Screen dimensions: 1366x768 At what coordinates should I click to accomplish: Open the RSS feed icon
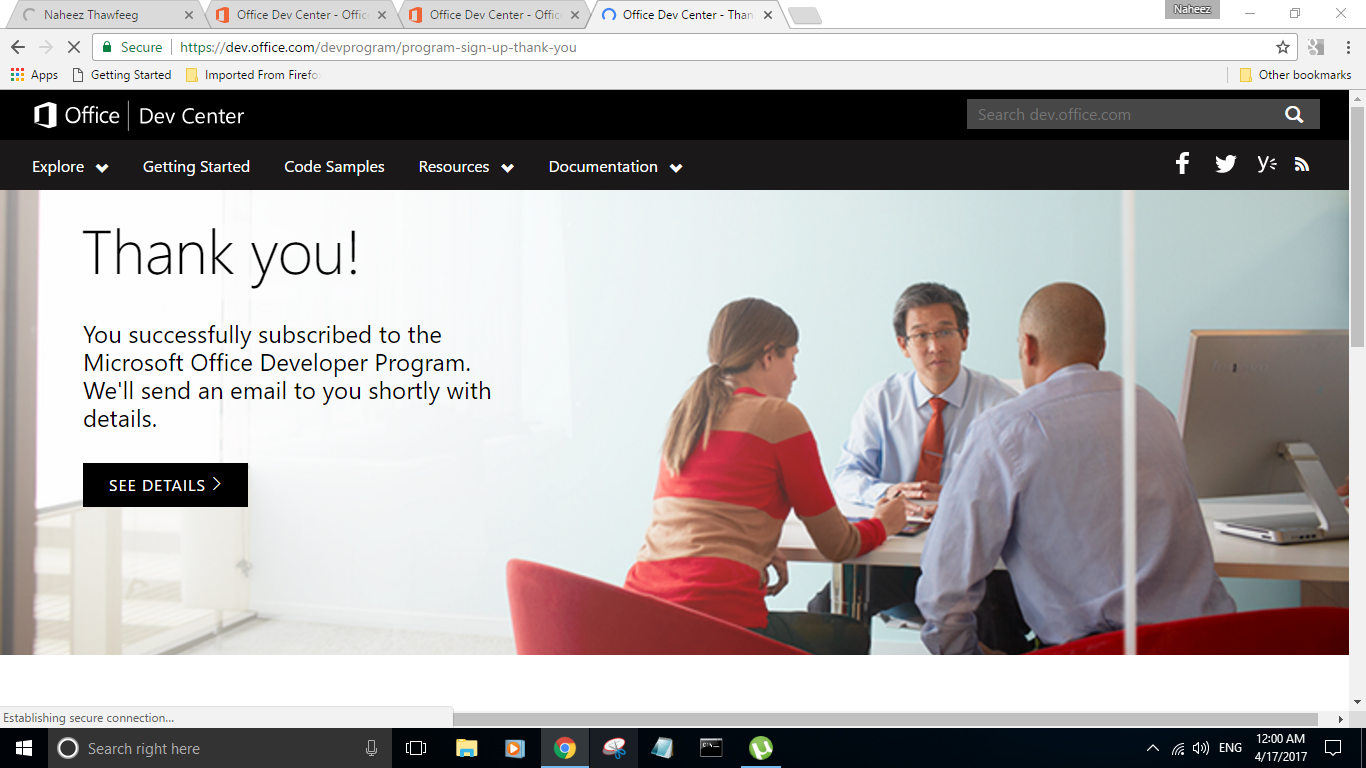click(x=1302, y=163)
